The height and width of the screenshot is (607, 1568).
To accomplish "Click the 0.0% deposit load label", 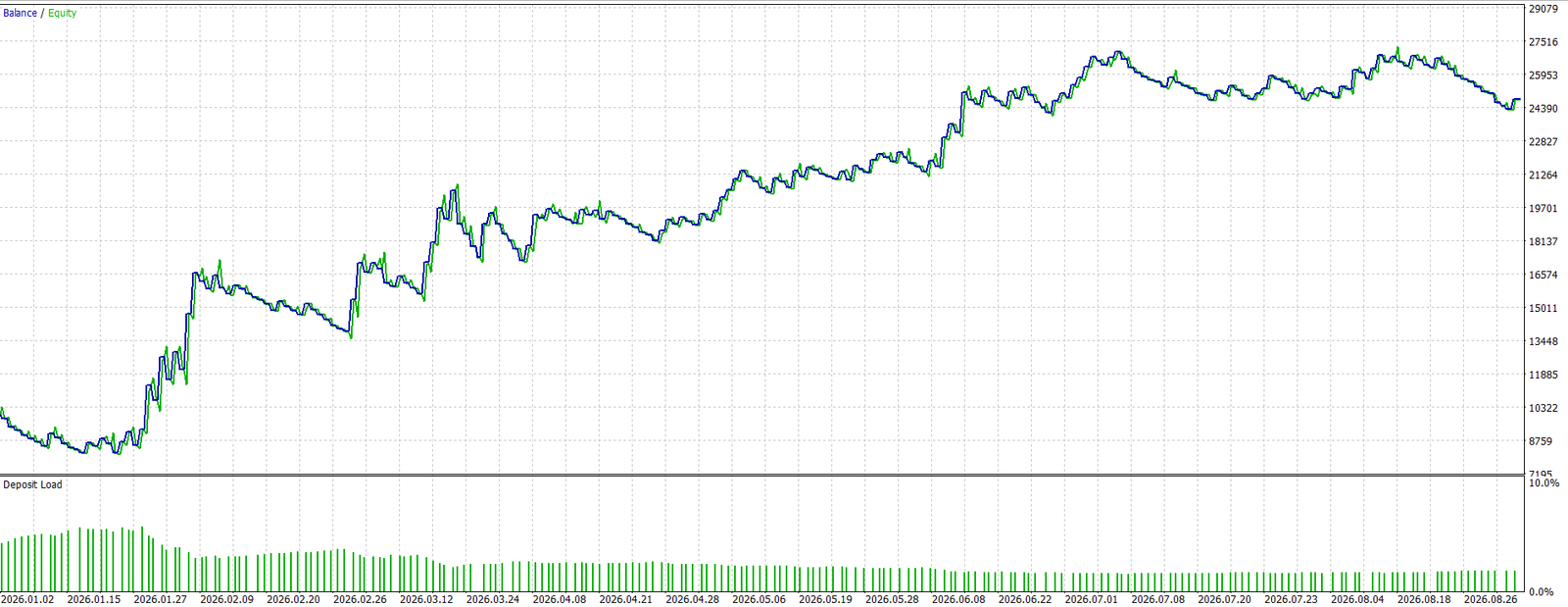I will click(x=1542, y=592).
